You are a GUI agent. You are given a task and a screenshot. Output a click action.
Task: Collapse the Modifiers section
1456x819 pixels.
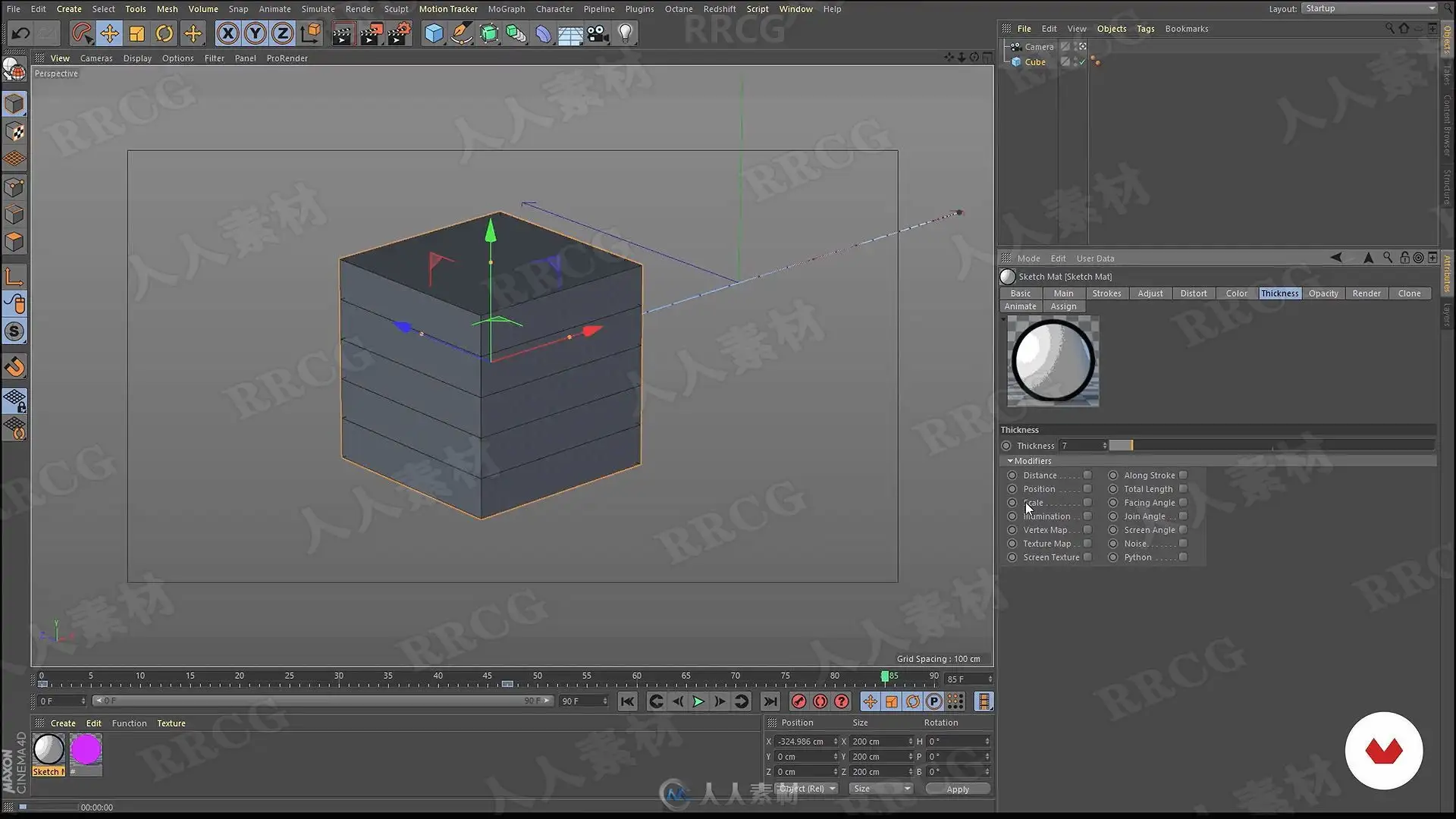[x=1010, y=461]
